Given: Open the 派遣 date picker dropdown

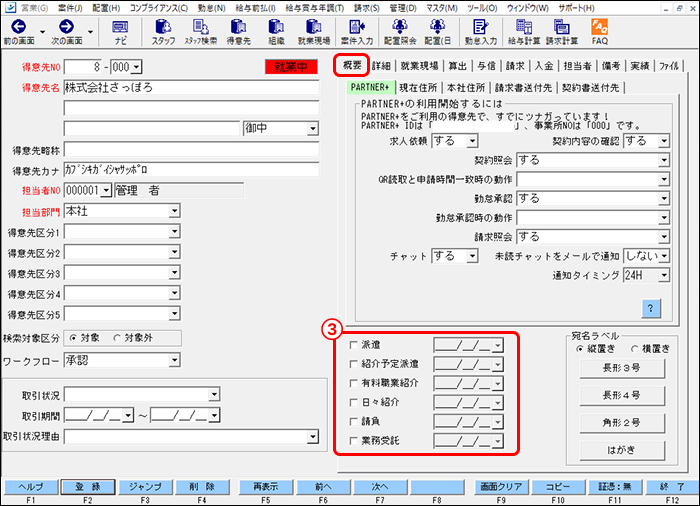Looking at the screenshot, I should [x=498, y=345].
